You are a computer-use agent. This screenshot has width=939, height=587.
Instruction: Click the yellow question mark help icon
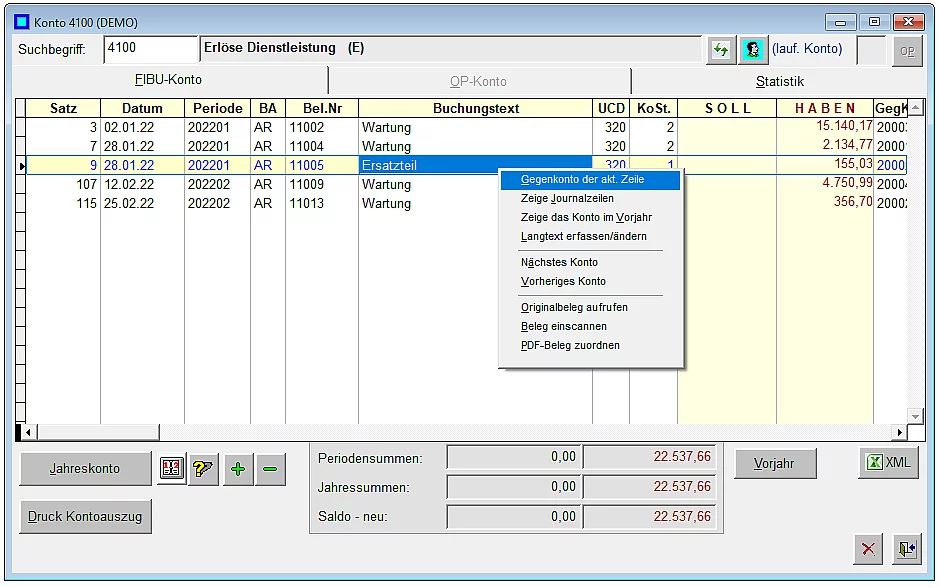pyautogui.click(x=204, y=469)
